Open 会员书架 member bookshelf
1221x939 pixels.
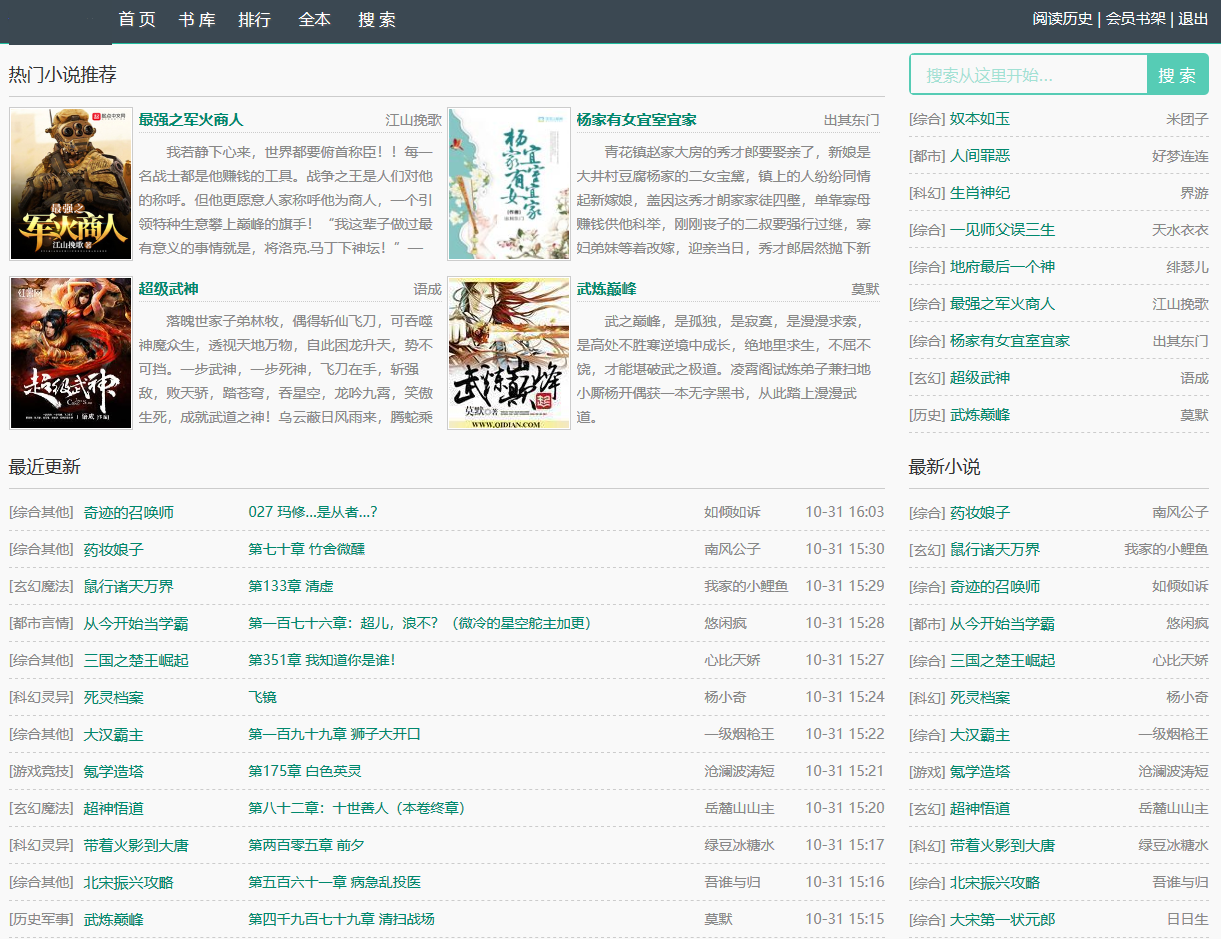click(1135, 19)
